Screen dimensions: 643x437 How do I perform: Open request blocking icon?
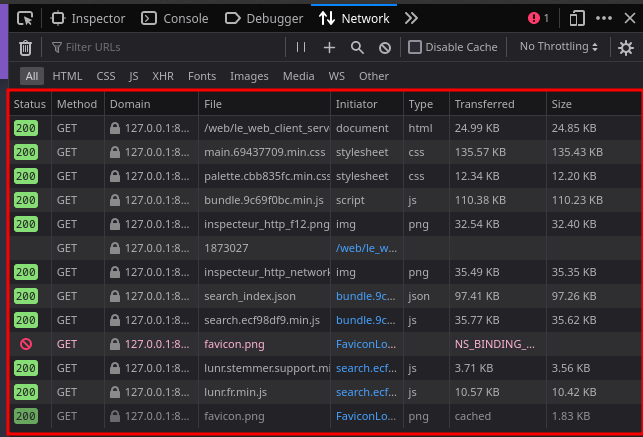(x=385, y=48)
